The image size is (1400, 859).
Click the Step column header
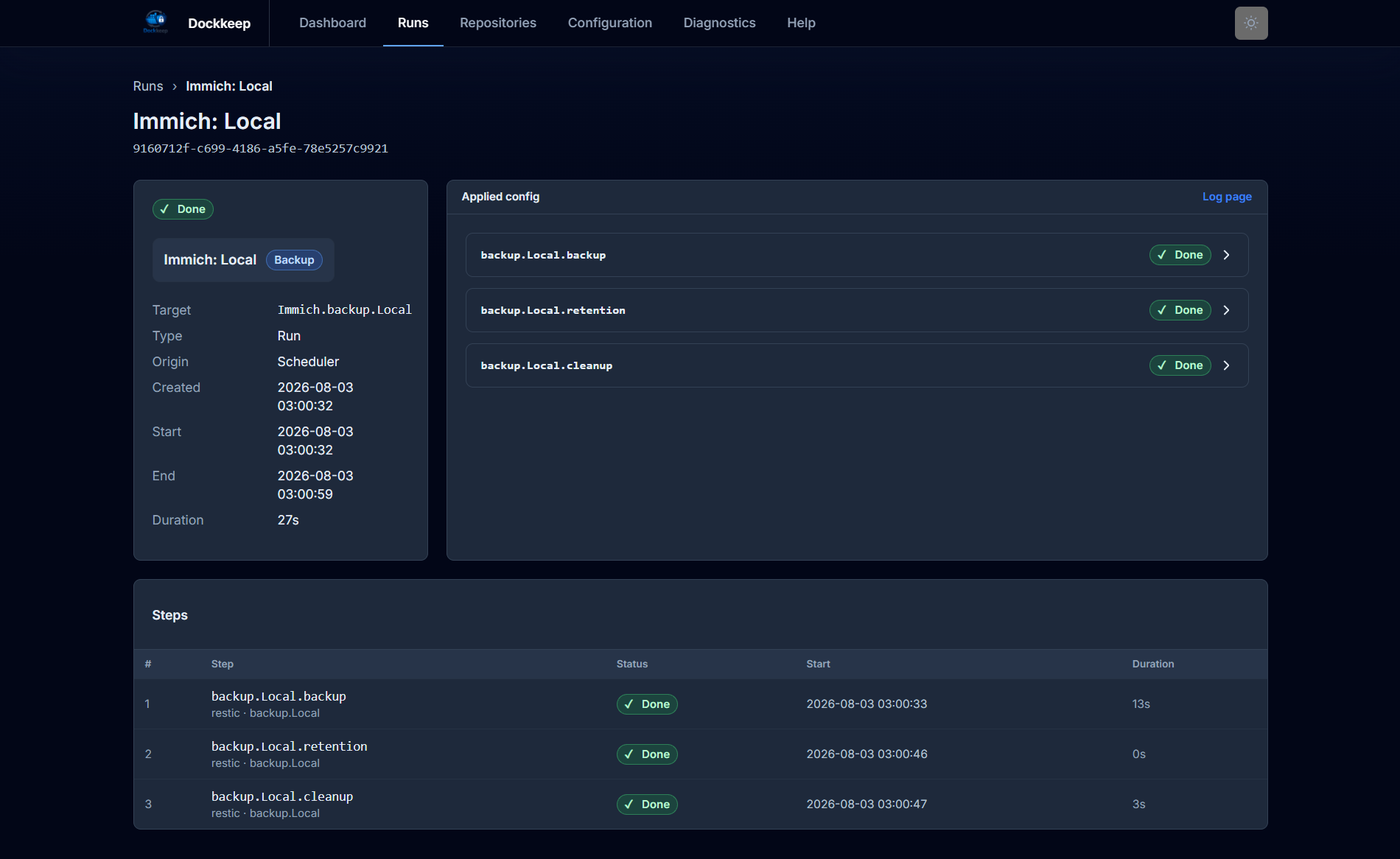pyautogui.click(x=223, y=664)
